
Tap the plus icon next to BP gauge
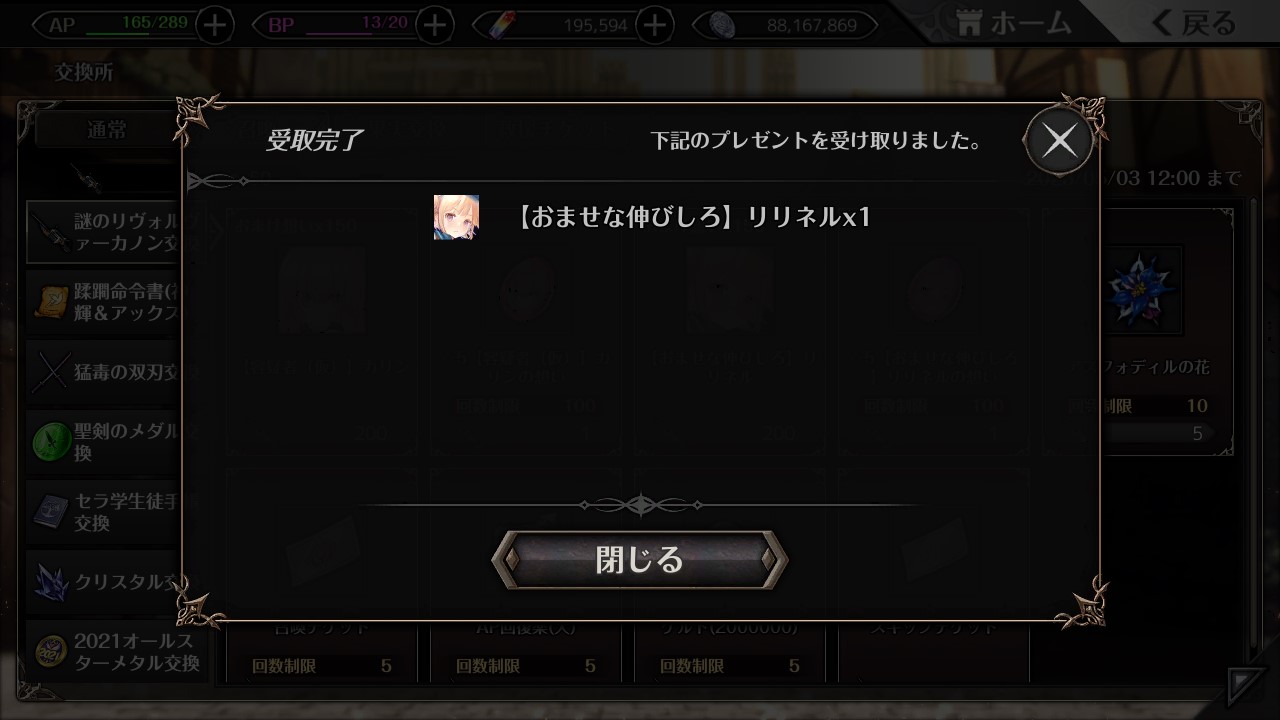[434, 25]
